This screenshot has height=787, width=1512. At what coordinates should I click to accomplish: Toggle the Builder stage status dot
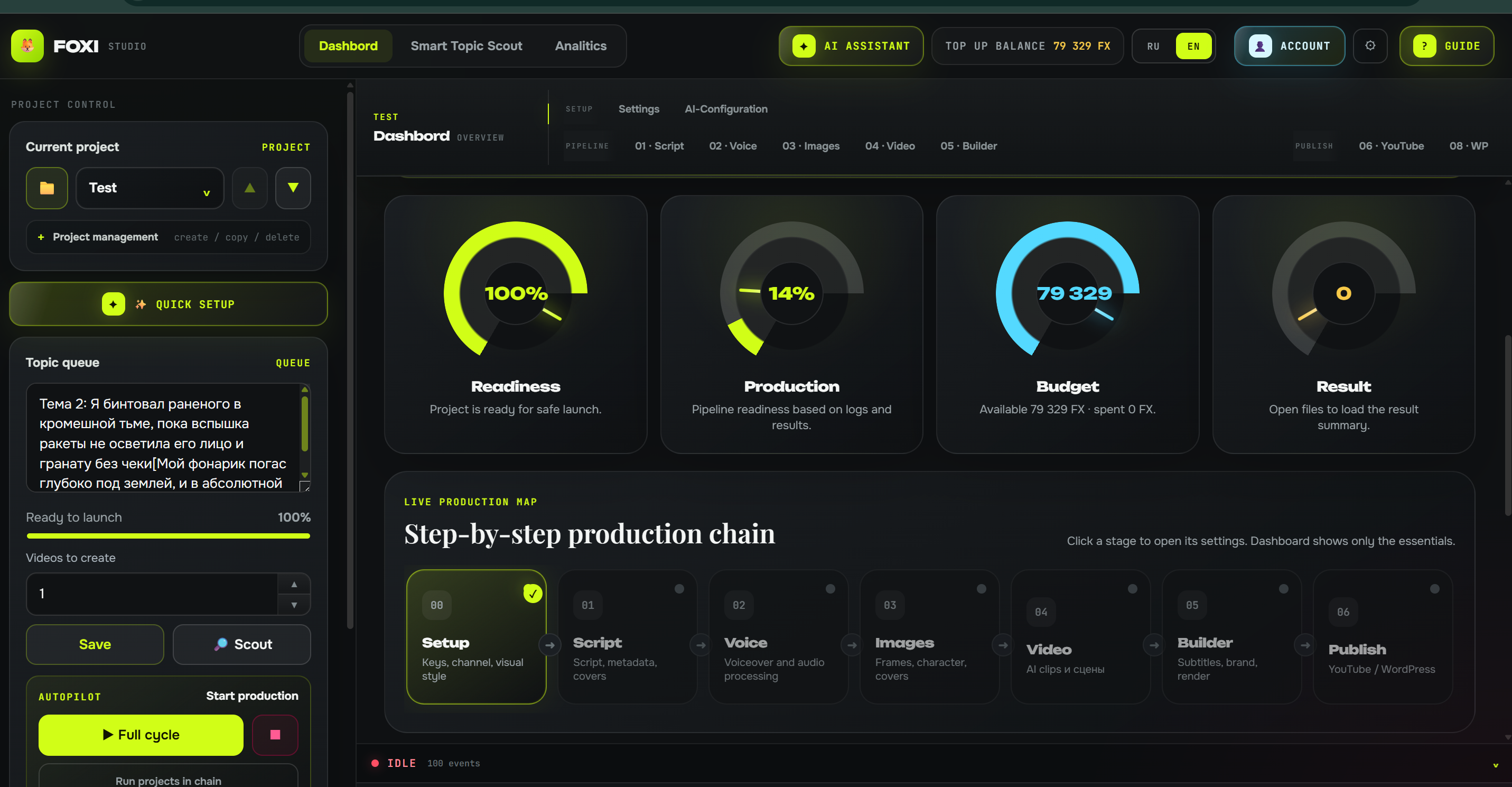[1284, 588]
